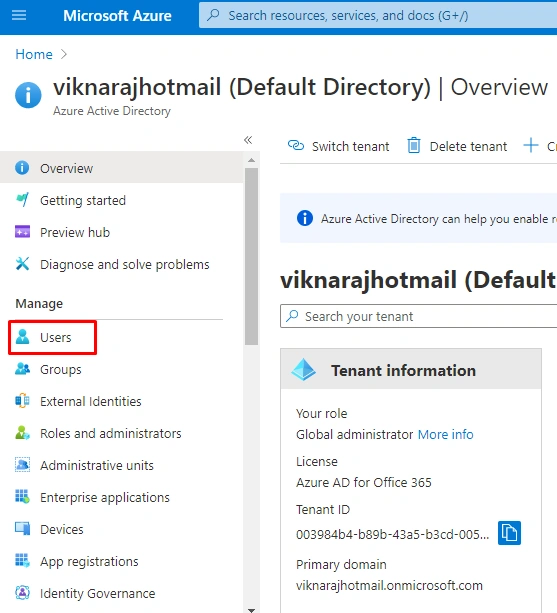Click the External Identities icon
This screenshot has height=613, width=557.
click(x=22, y=401)
